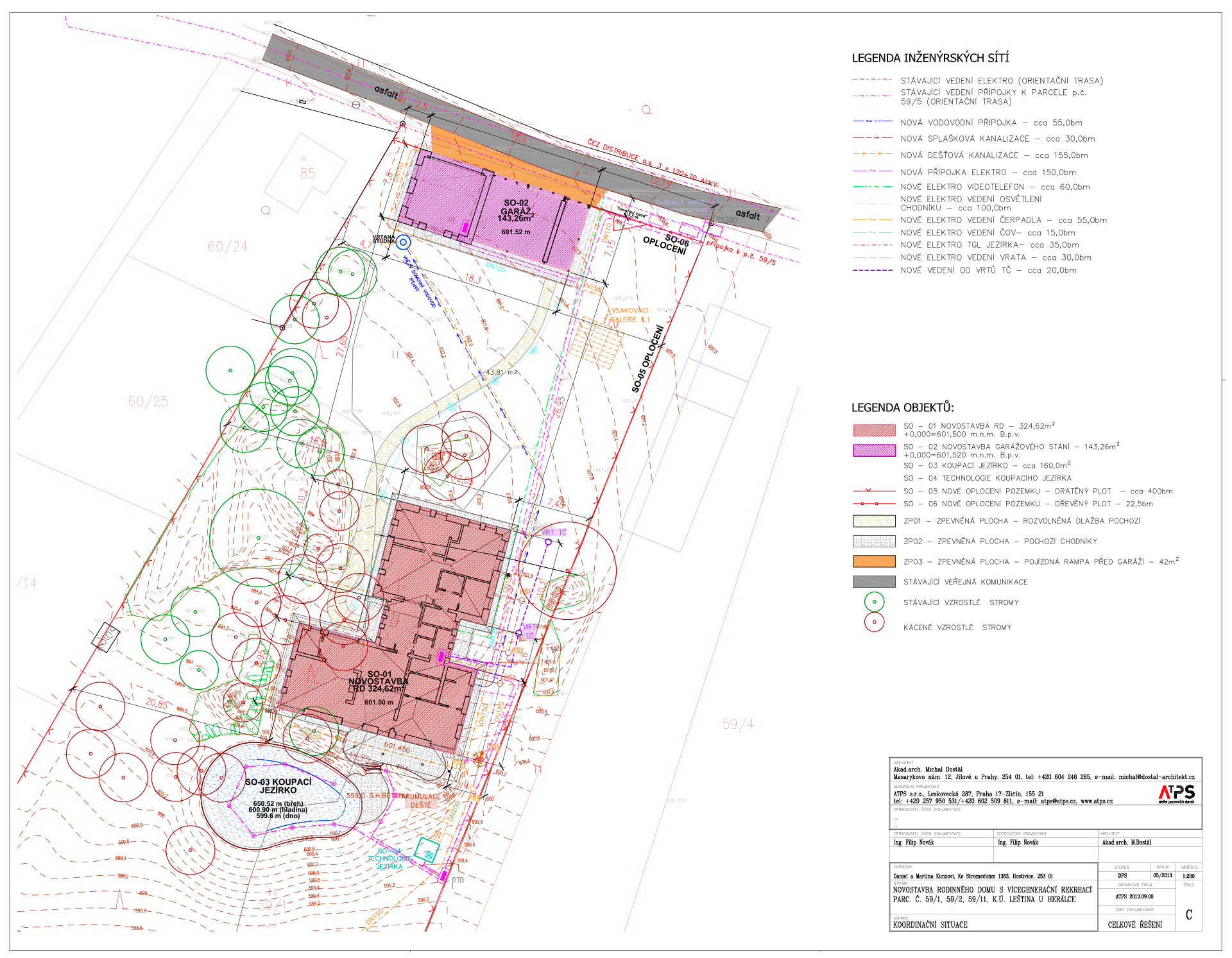This screenshot has width=1232, height=958.
Task: Select the gray public road legend swatch
Action: 874,582
